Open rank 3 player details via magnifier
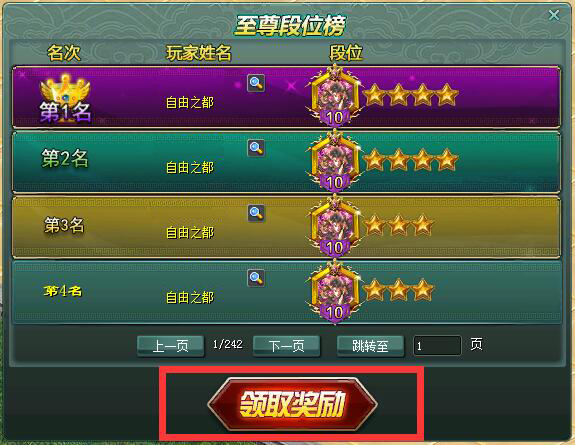Screen dimensions: 575x445 pos(256,213)
